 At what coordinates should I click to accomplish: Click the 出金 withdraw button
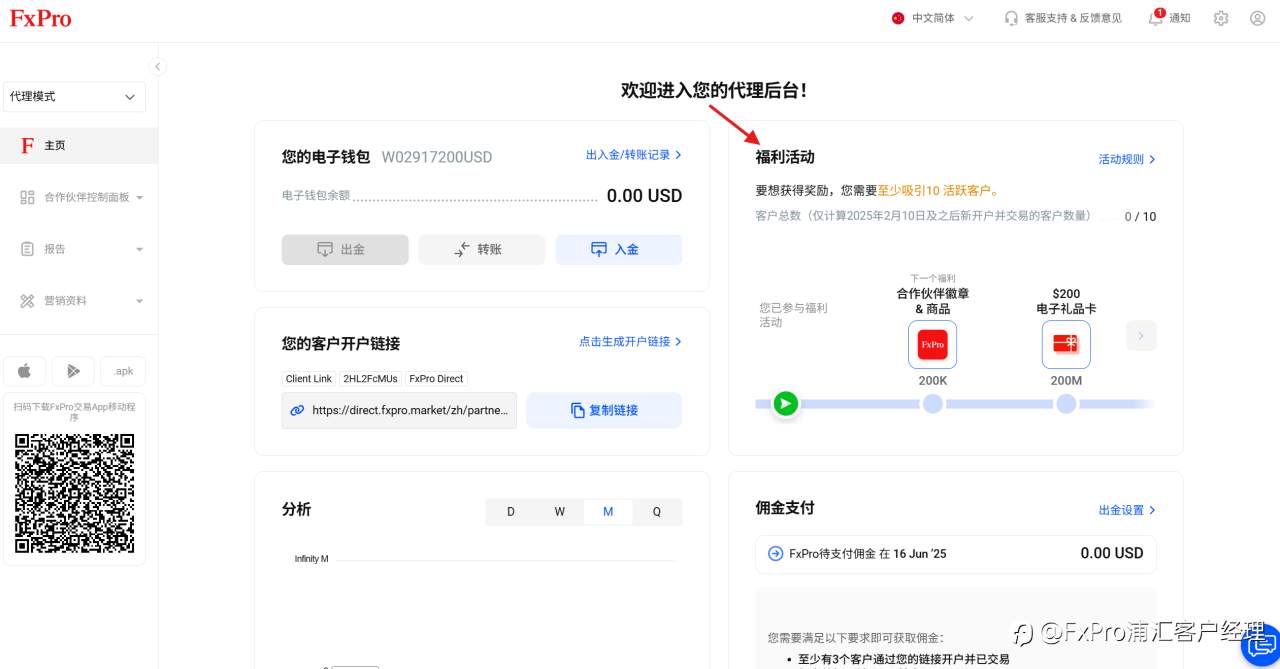click(x=345, y=250)
